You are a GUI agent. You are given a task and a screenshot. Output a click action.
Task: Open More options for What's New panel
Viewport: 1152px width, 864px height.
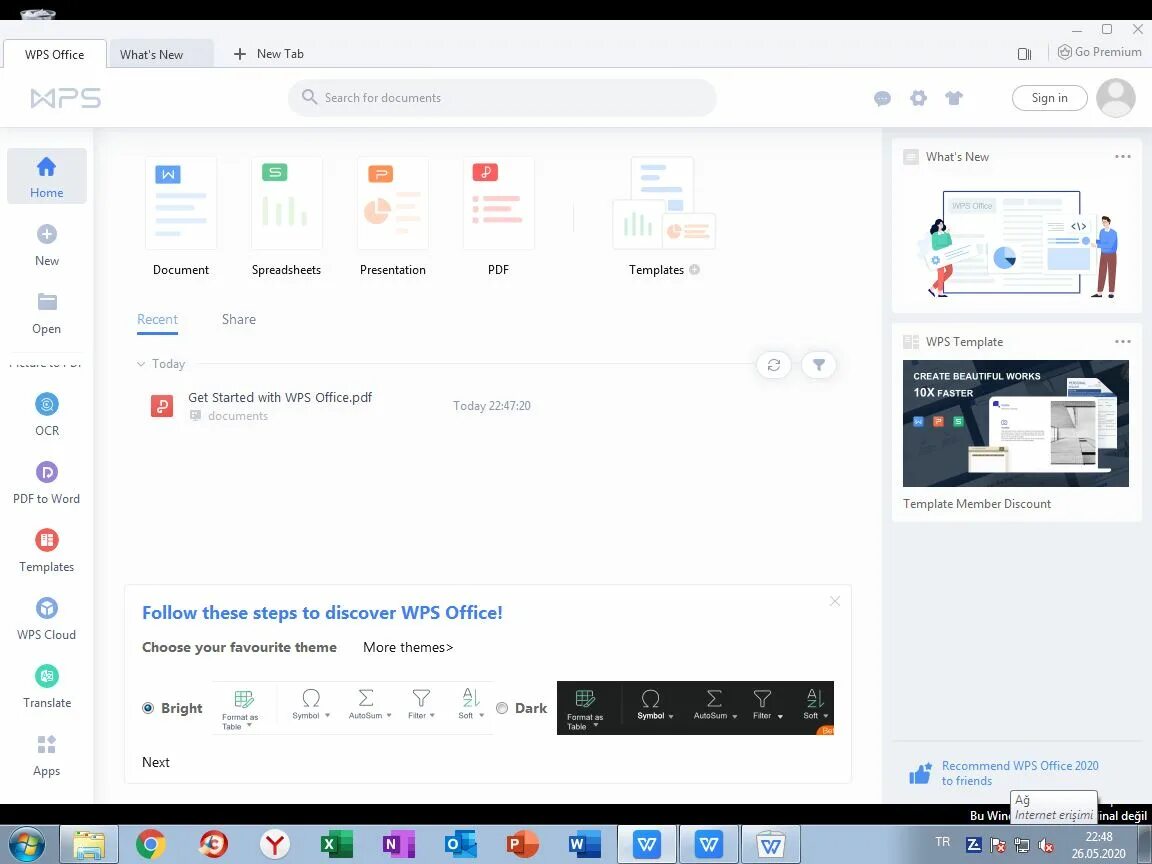(x=1123, y=156)
